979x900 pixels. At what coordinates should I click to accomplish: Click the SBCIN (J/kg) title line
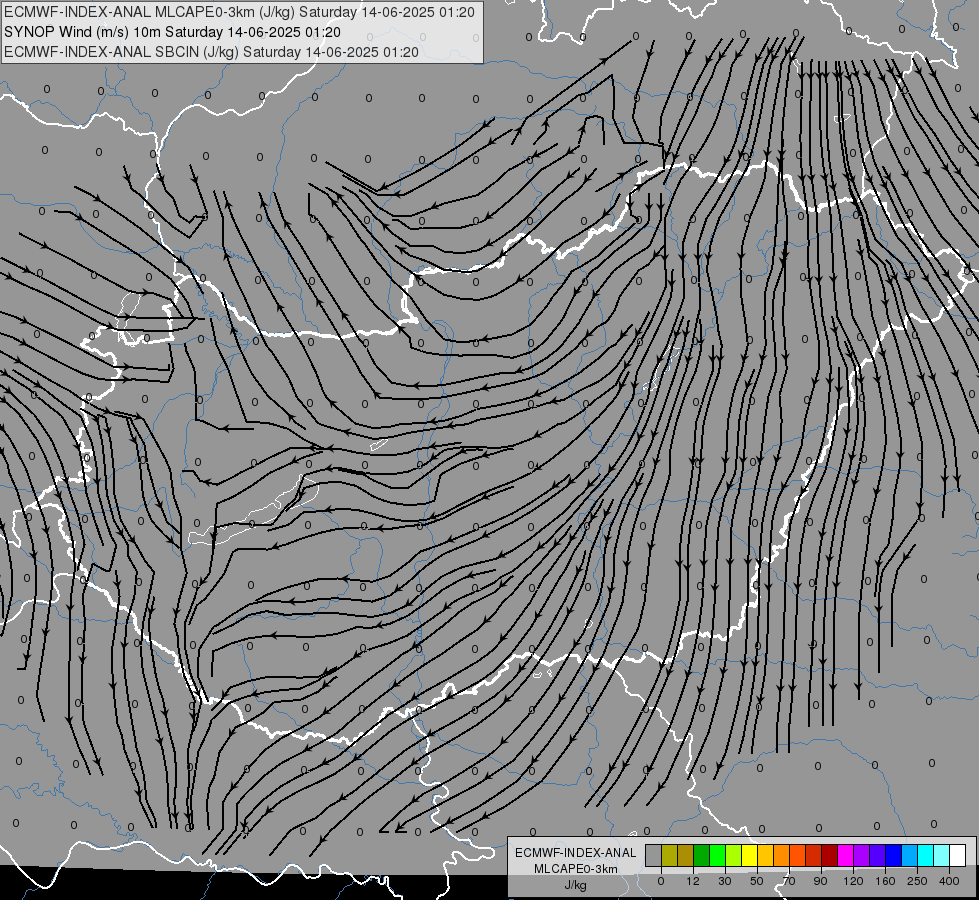click(211, 52)
